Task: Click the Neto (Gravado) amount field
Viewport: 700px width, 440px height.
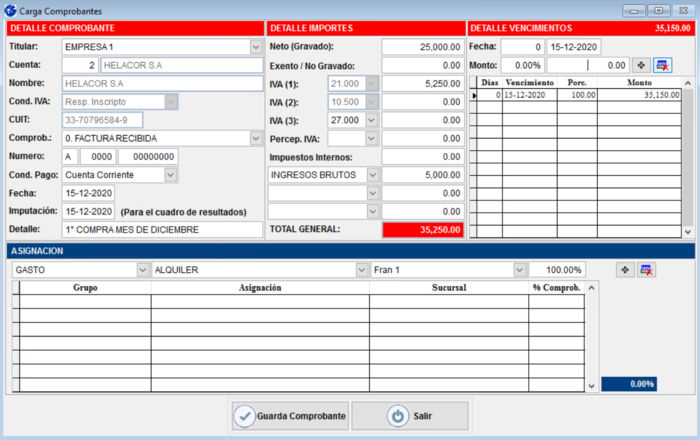Action: click(x=422, y=47)
